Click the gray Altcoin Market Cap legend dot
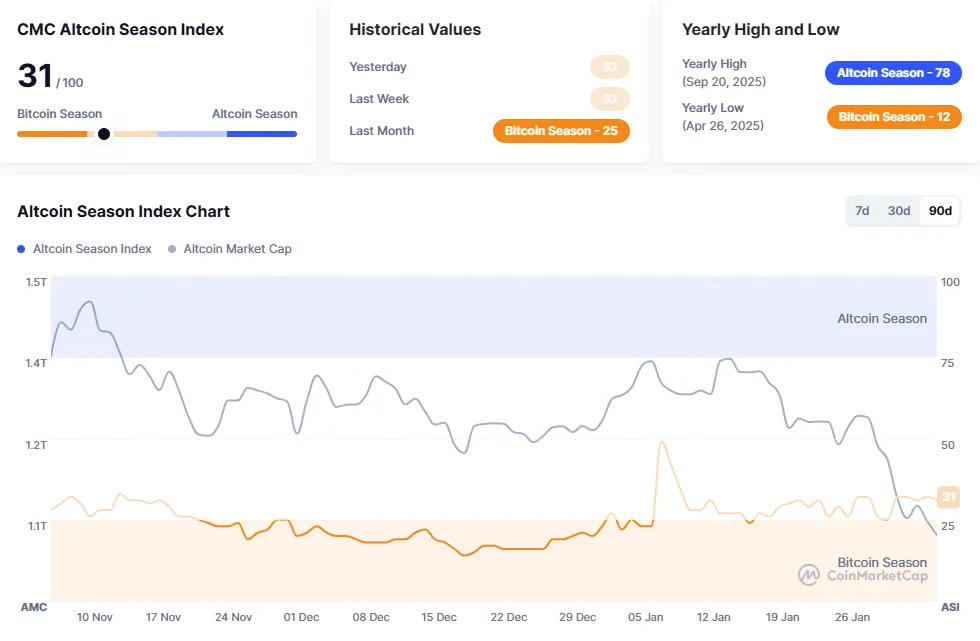 point(173,249)
